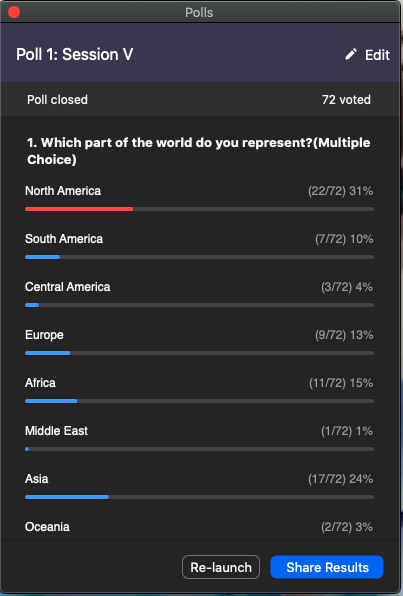Select the Oceania option label
The image size is (403, 596).
click(47, 527)
